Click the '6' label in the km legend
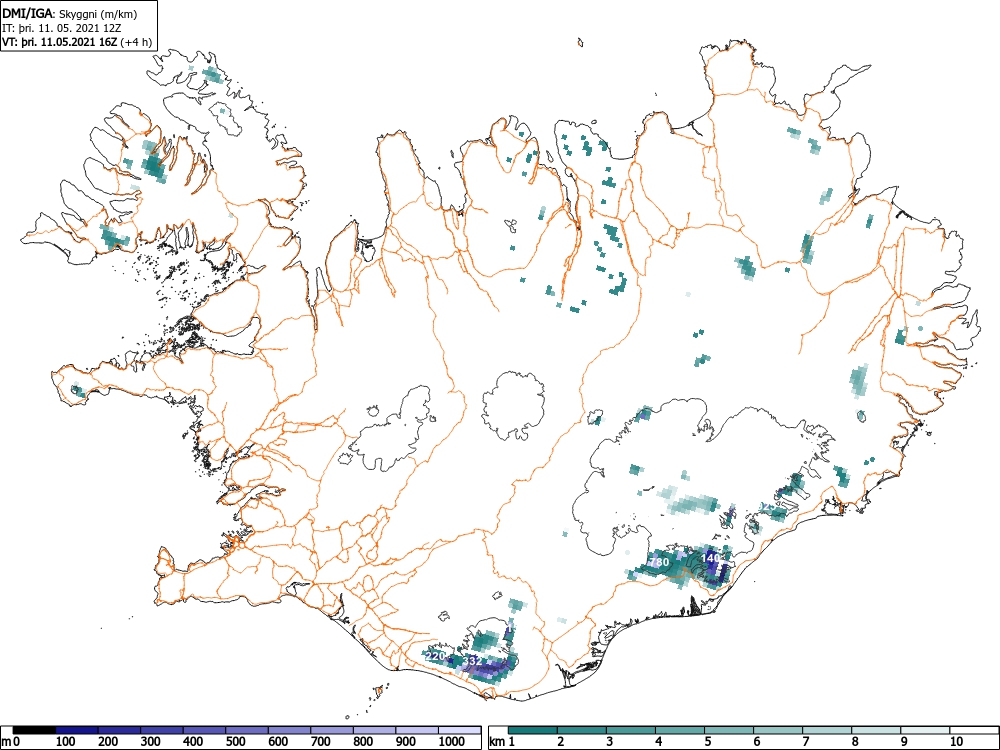 (757, 742)
